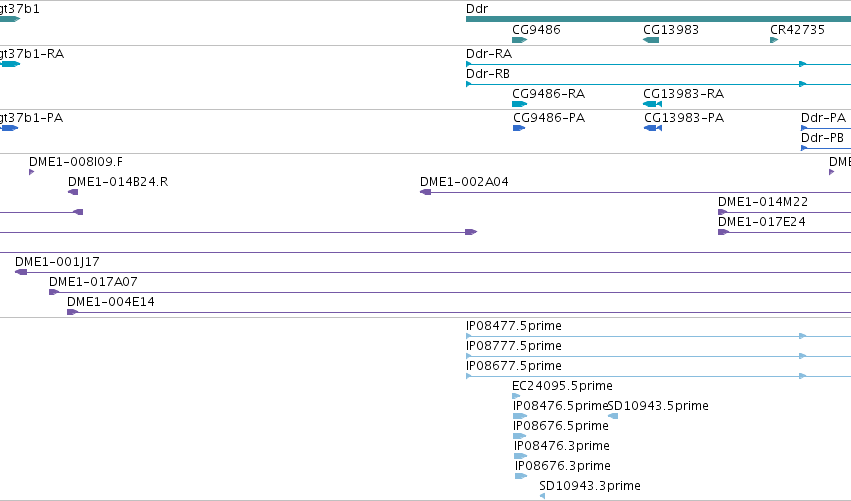Click the CR42735 gene arrow glyph

click(774, 40)
